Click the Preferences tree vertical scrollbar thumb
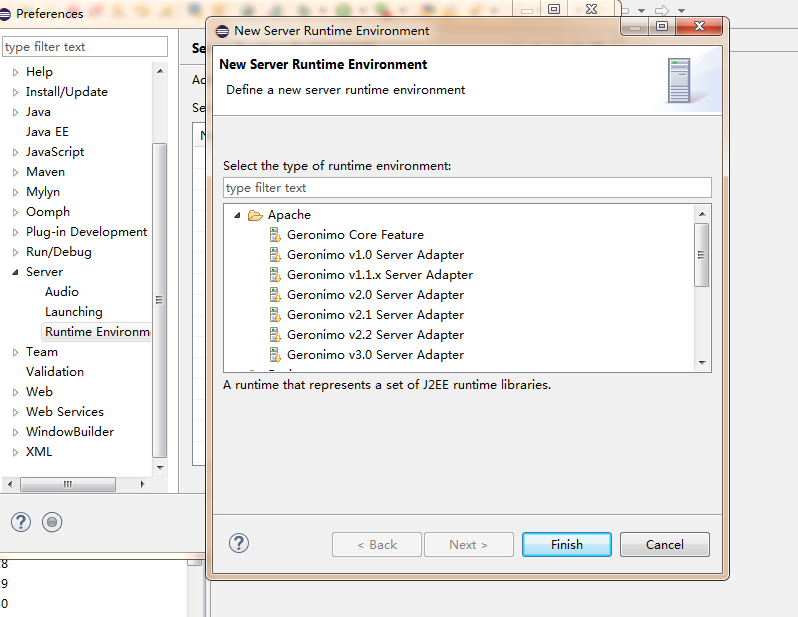 [x=160, y=300]
